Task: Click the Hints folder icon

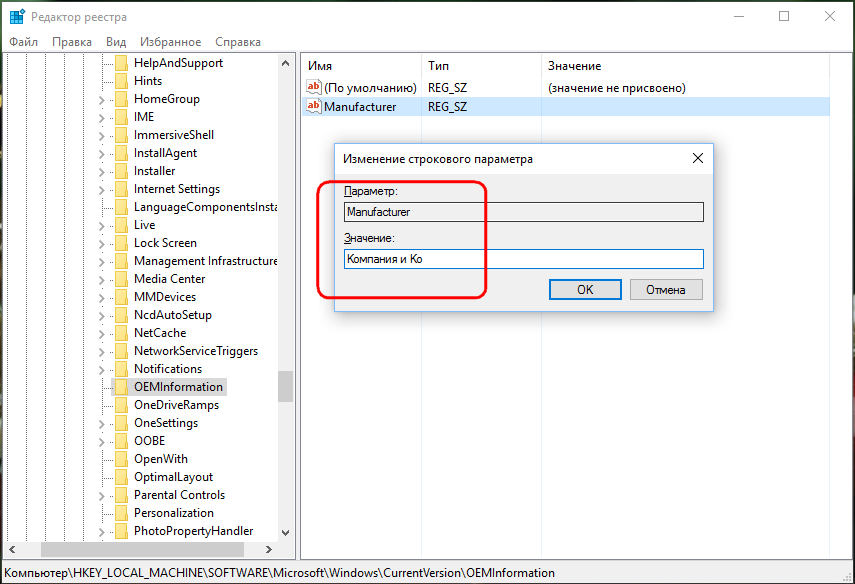Action: point(122,81)
